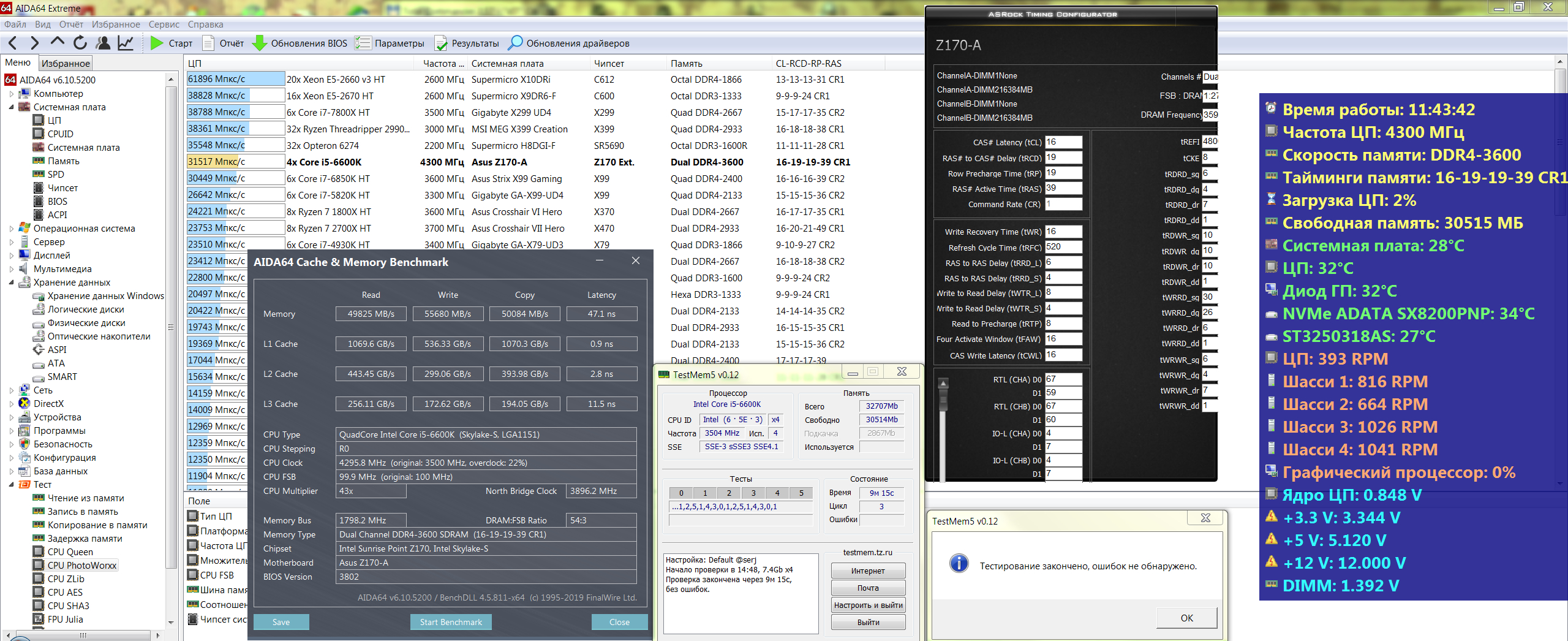This screenshot has width=1568, height=641.
Task: Open the Файл menu
Action: (x=15, y=25)
